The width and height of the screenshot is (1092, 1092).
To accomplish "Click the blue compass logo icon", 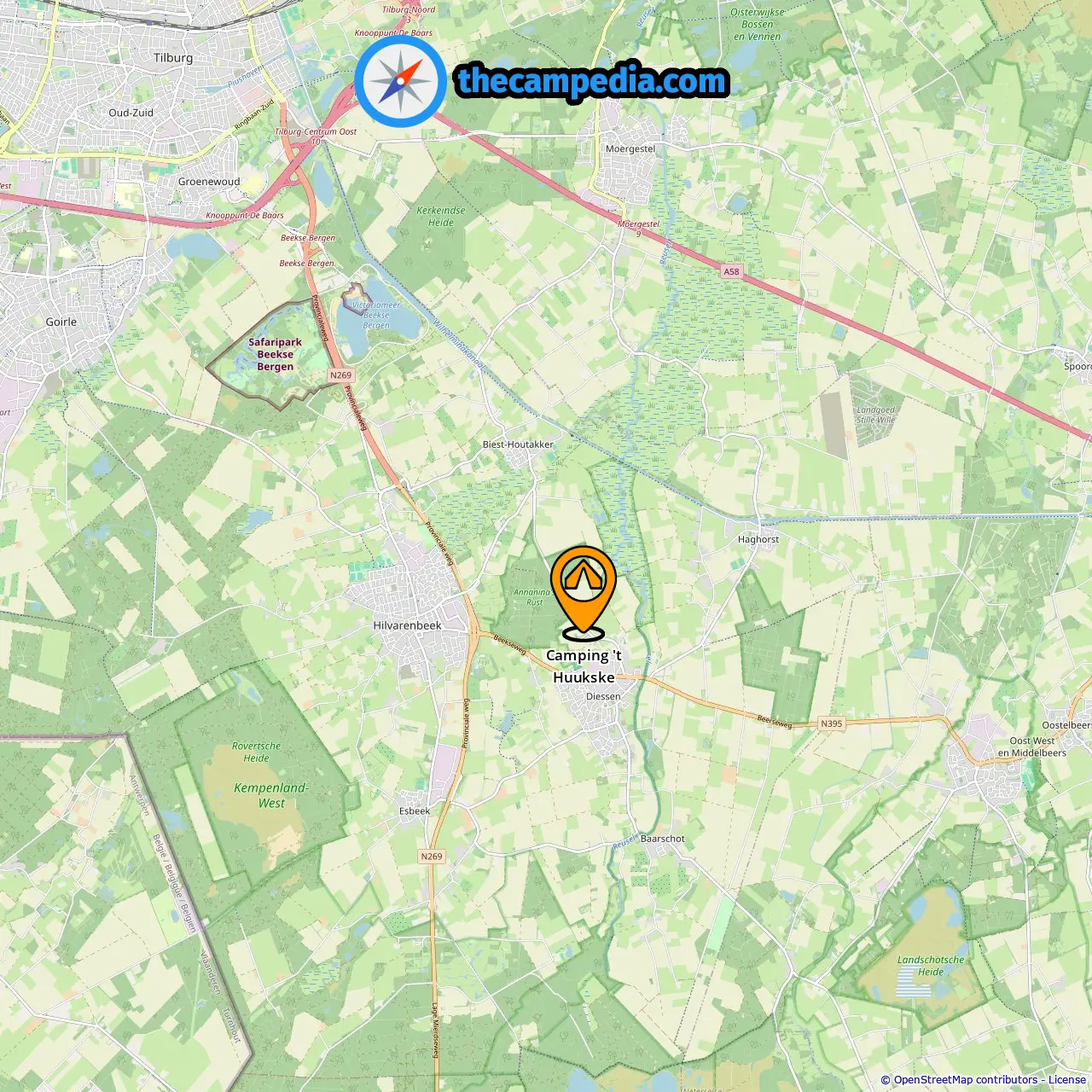I will pos(400,81).
